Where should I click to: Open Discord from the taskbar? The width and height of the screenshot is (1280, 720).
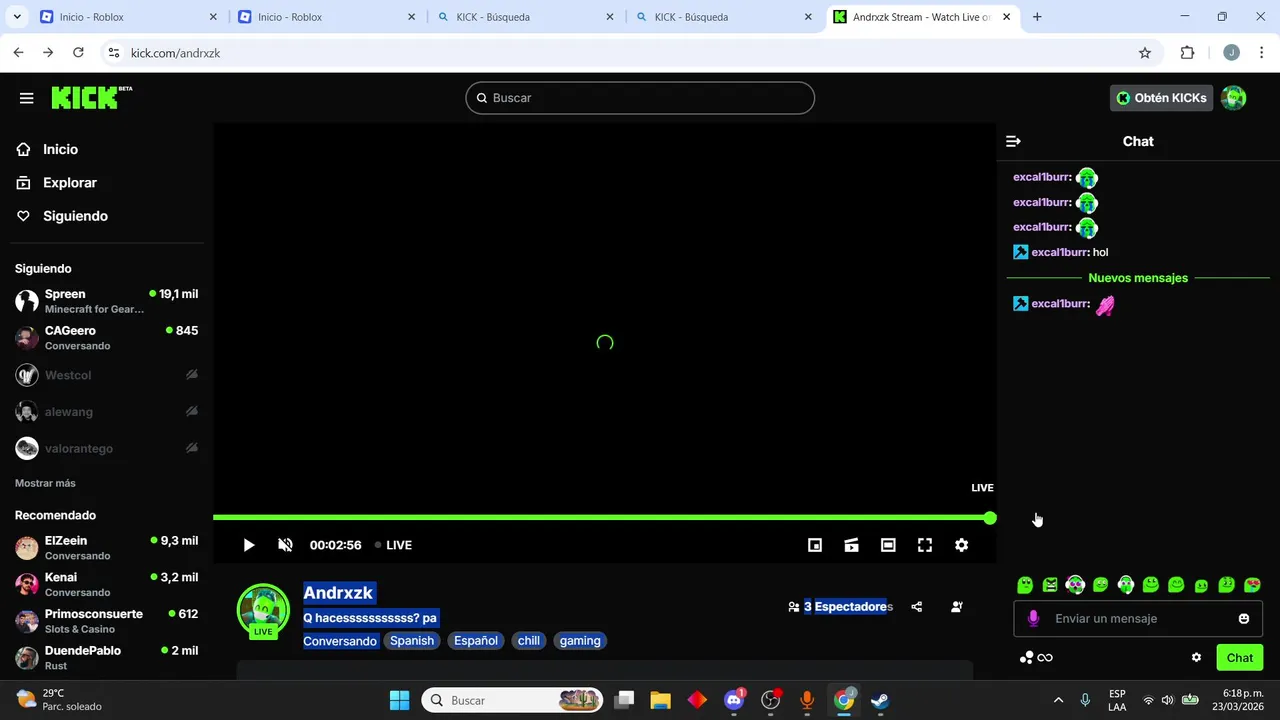click(734, 700)
